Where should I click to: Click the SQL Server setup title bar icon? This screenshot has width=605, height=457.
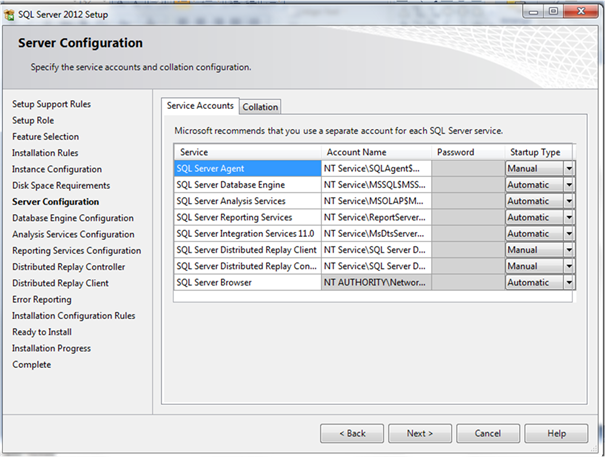[x=9, y=15]
